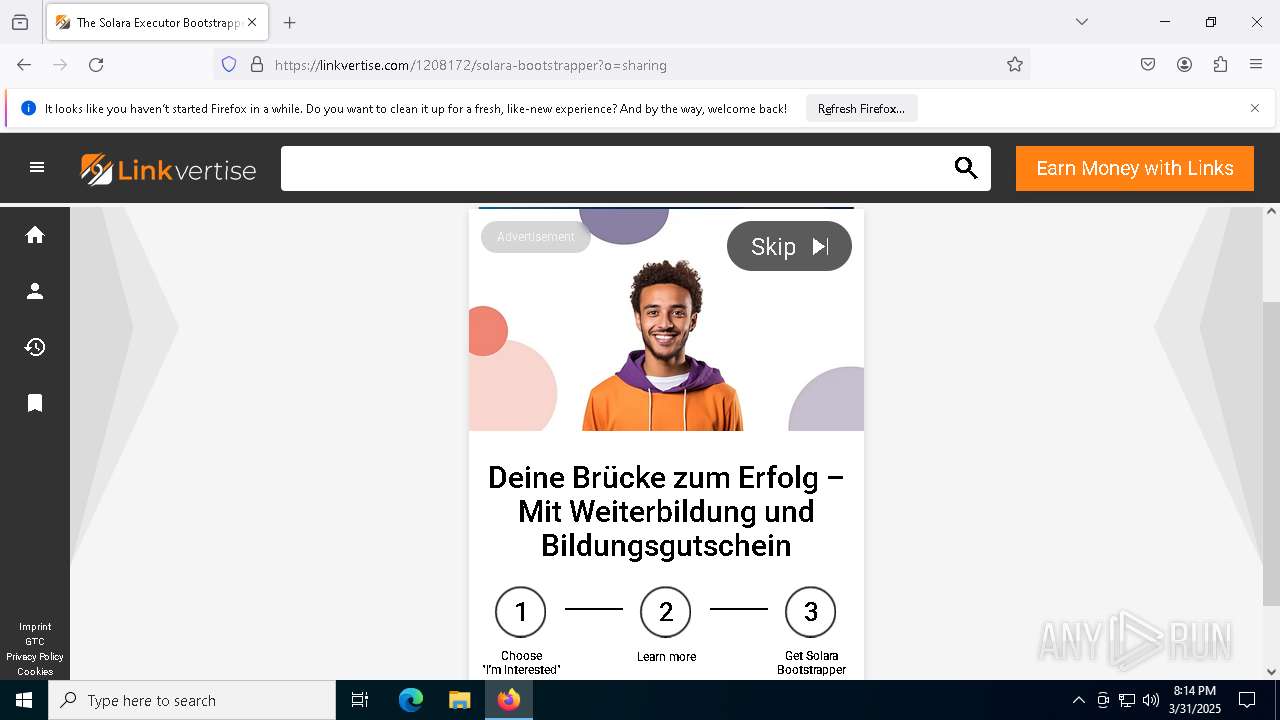This screenshot has width=1280, height=720.
Task: Click the Advertisement label badge
Action: tap(536, 237)
